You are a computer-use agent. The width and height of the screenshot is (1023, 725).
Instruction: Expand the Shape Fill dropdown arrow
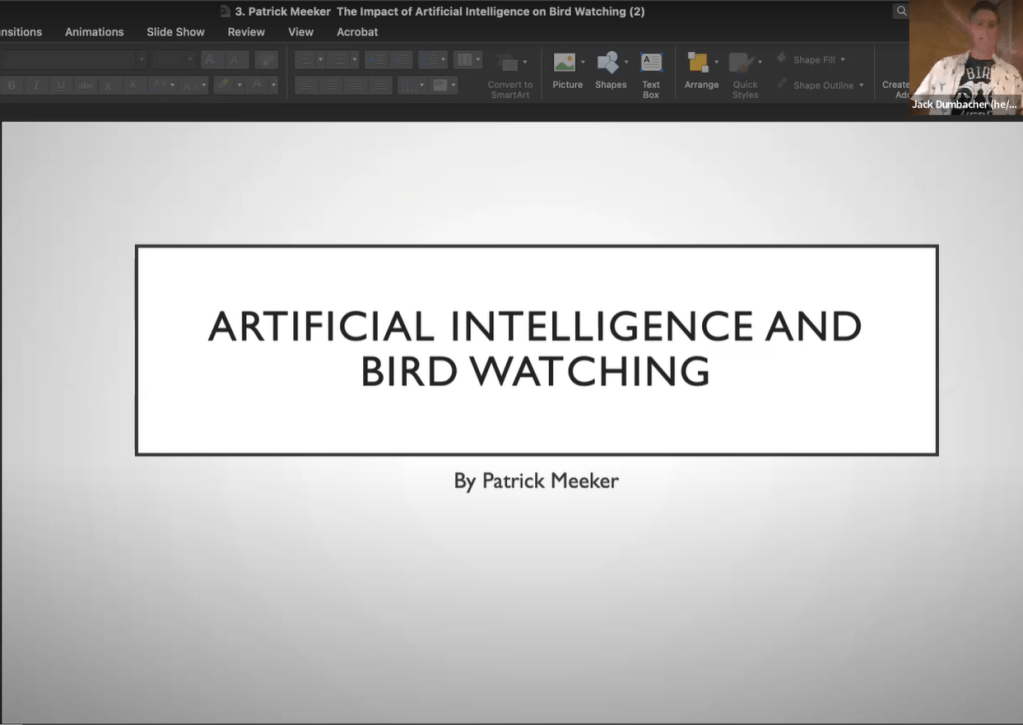pos(843,60)
